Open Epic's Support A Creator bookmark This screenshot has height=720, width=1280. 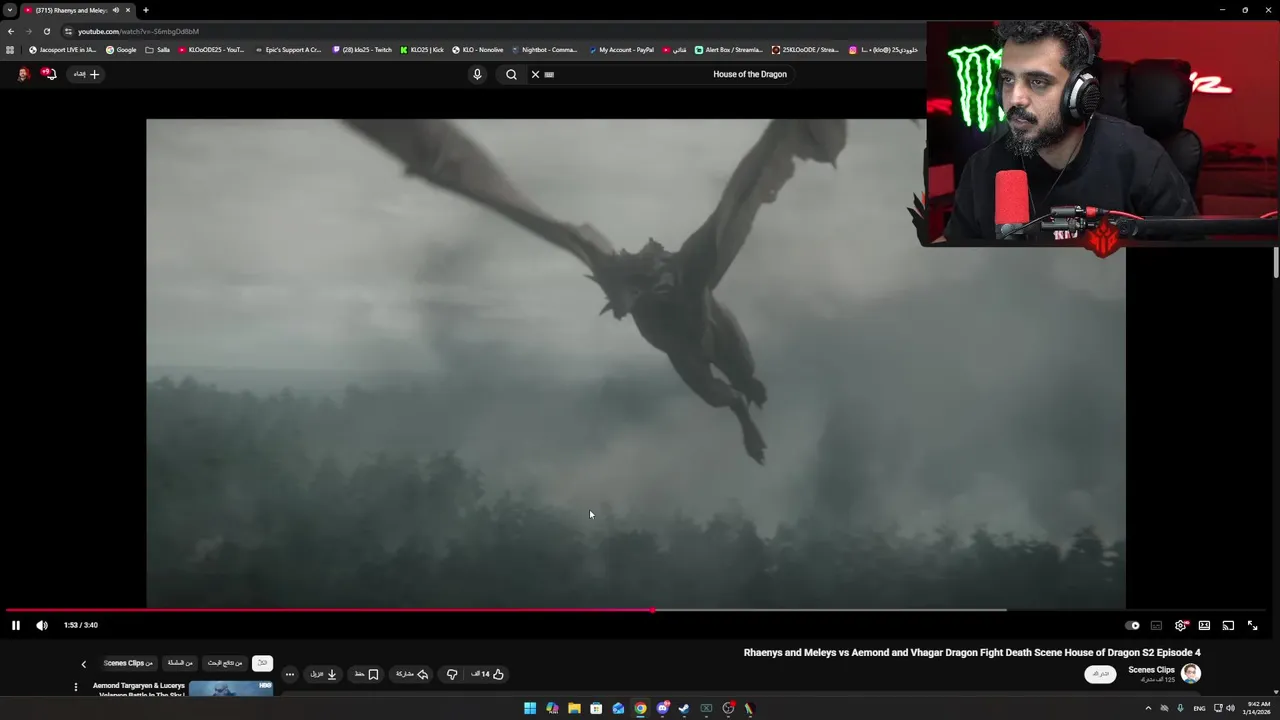(288, 49)
